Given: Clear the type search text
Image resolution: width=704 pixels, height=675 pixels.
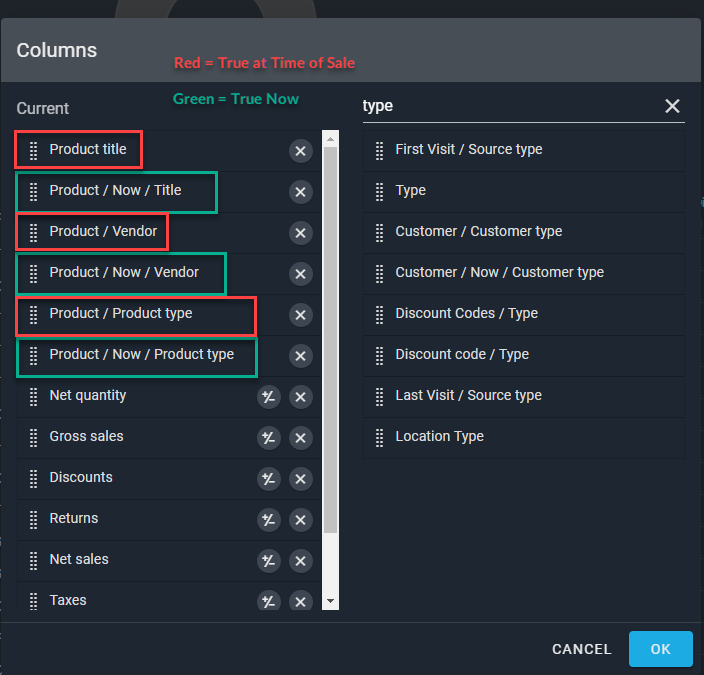Looking at the screenshot, I should coord(672,106).
